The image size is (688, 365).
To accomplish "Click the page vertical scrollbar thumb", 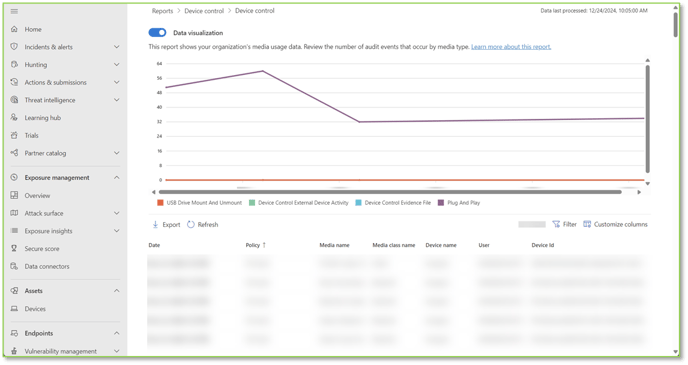I will 676,24.
